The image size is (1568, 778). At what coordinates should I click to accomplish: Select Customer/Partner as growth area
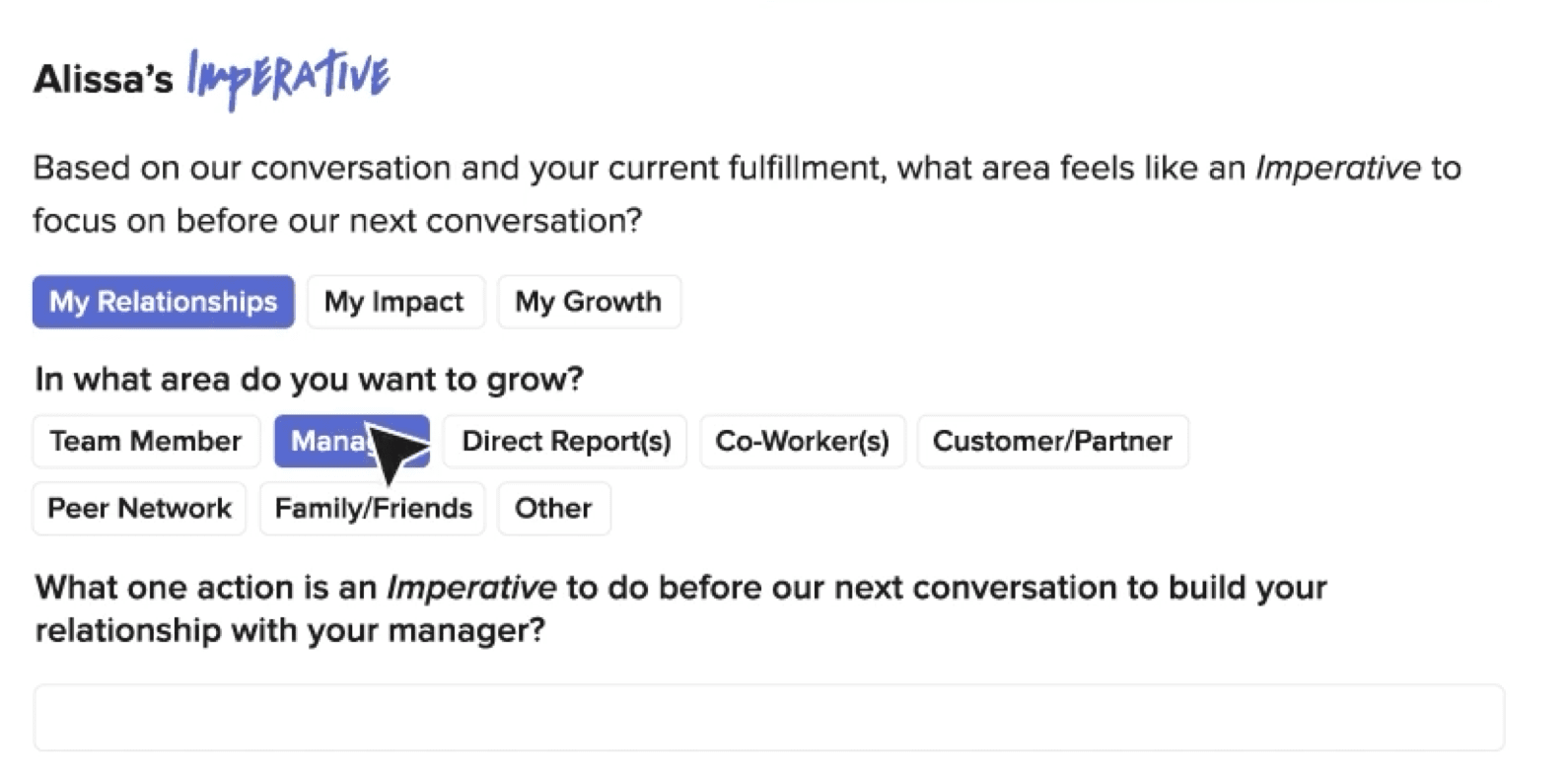(x=1052, y=441)
